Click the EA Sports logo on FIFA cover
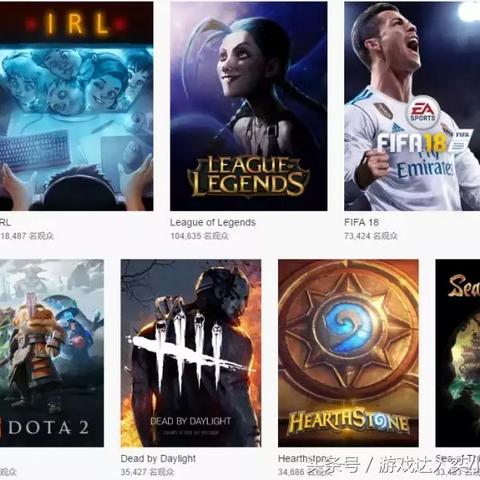 pos(423,113)
